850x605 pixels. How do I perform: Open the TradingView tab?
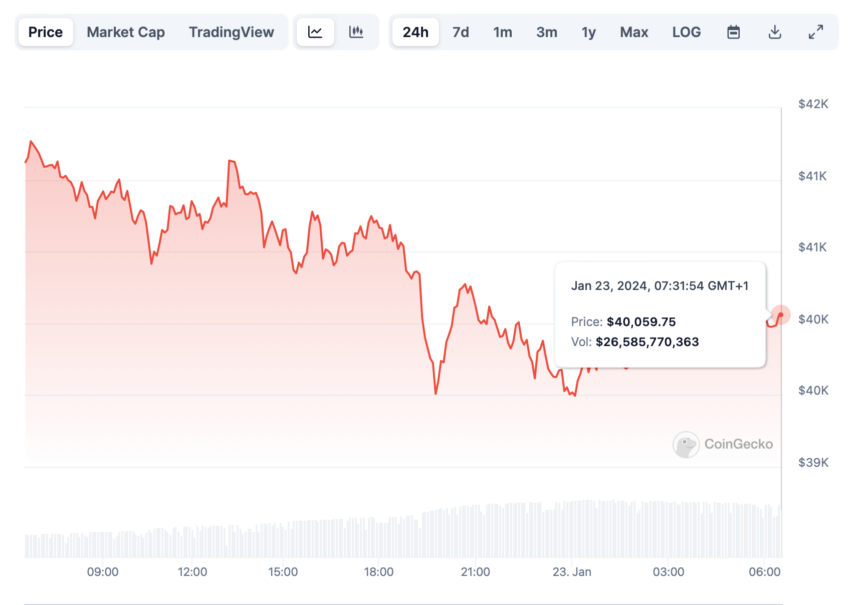231,32
